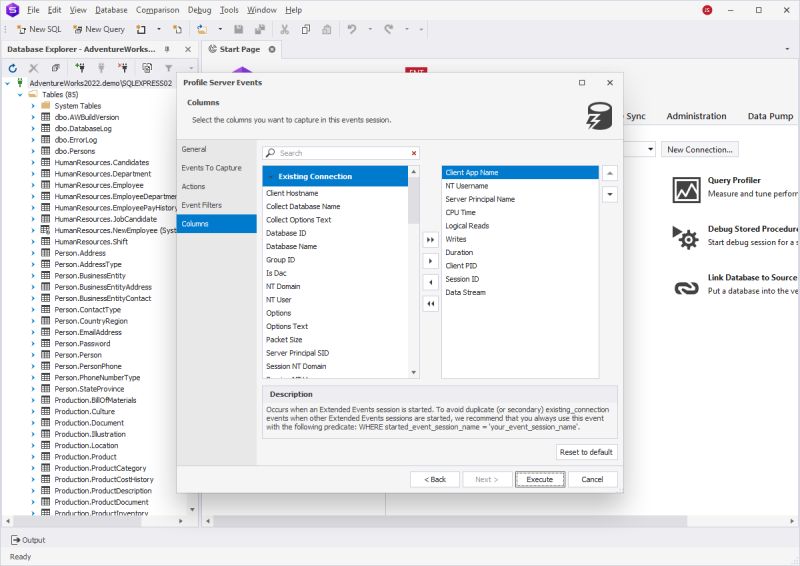Maximize the Profile Server Events dialog
This screenshot has height=566, width=800.
[582, 83]
